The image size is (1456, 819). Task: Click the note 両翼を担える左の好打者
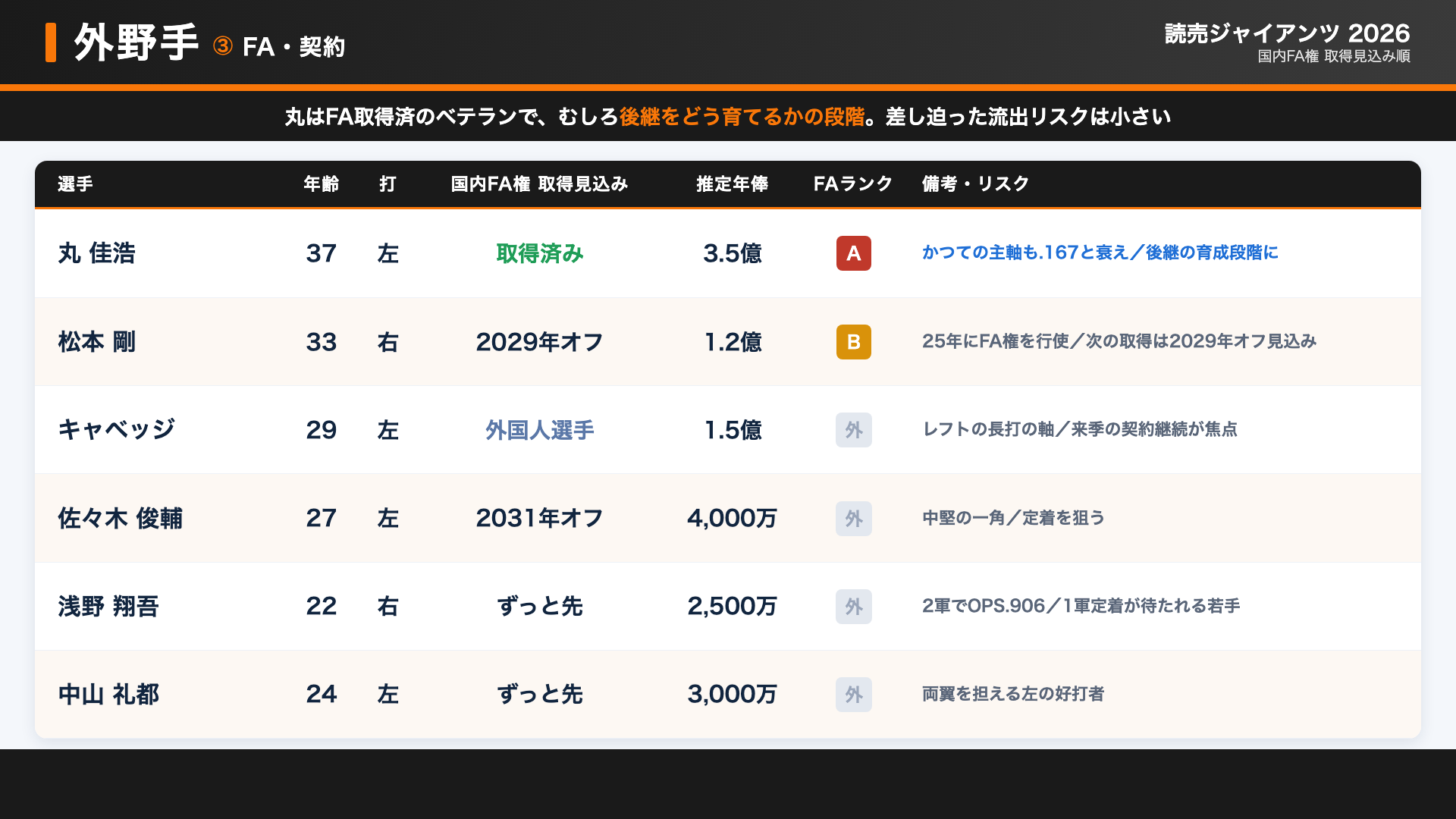coord(1013,694)
